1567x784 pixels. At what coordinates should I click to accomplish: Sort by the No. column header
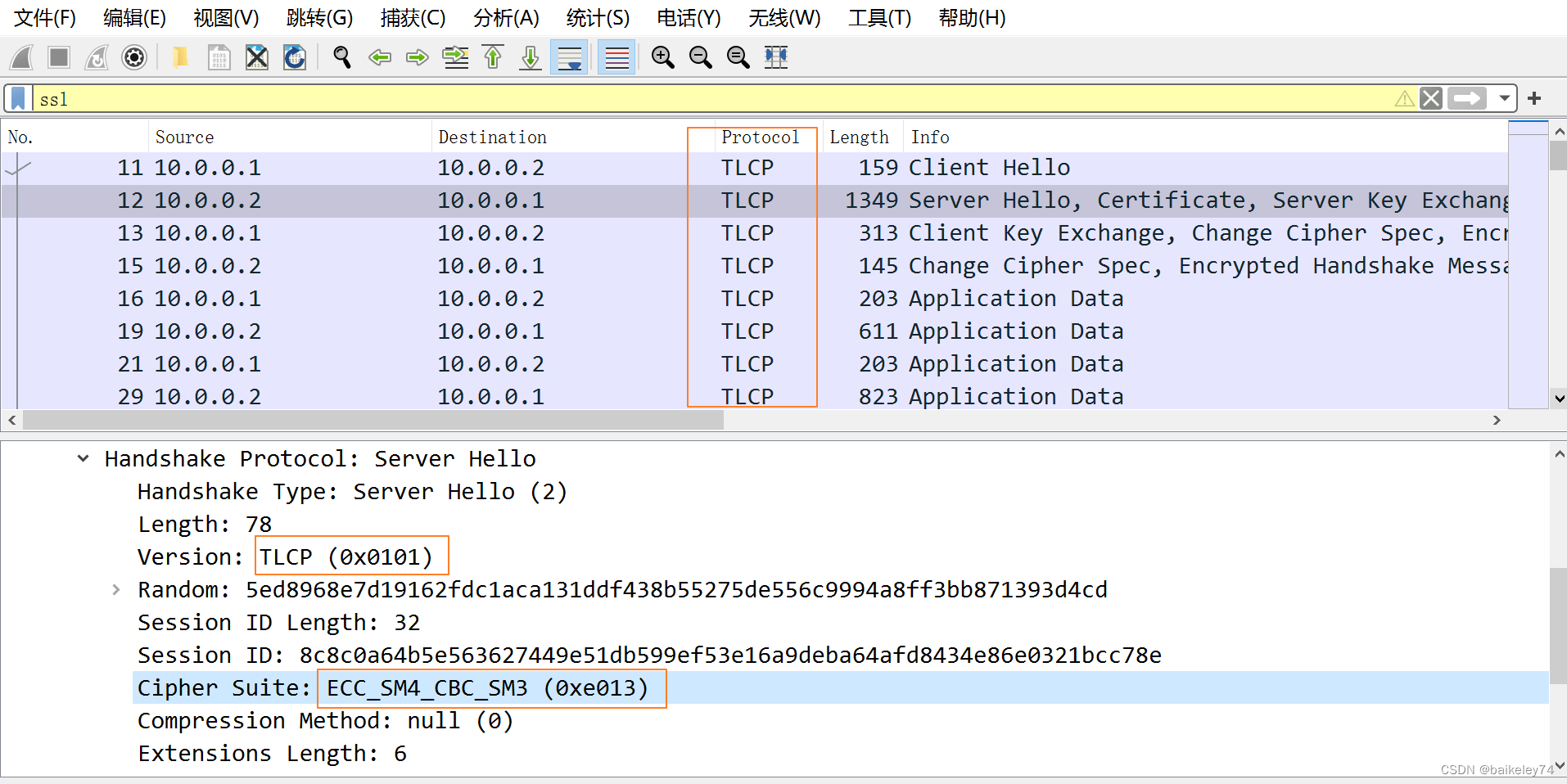coord(75,137)
